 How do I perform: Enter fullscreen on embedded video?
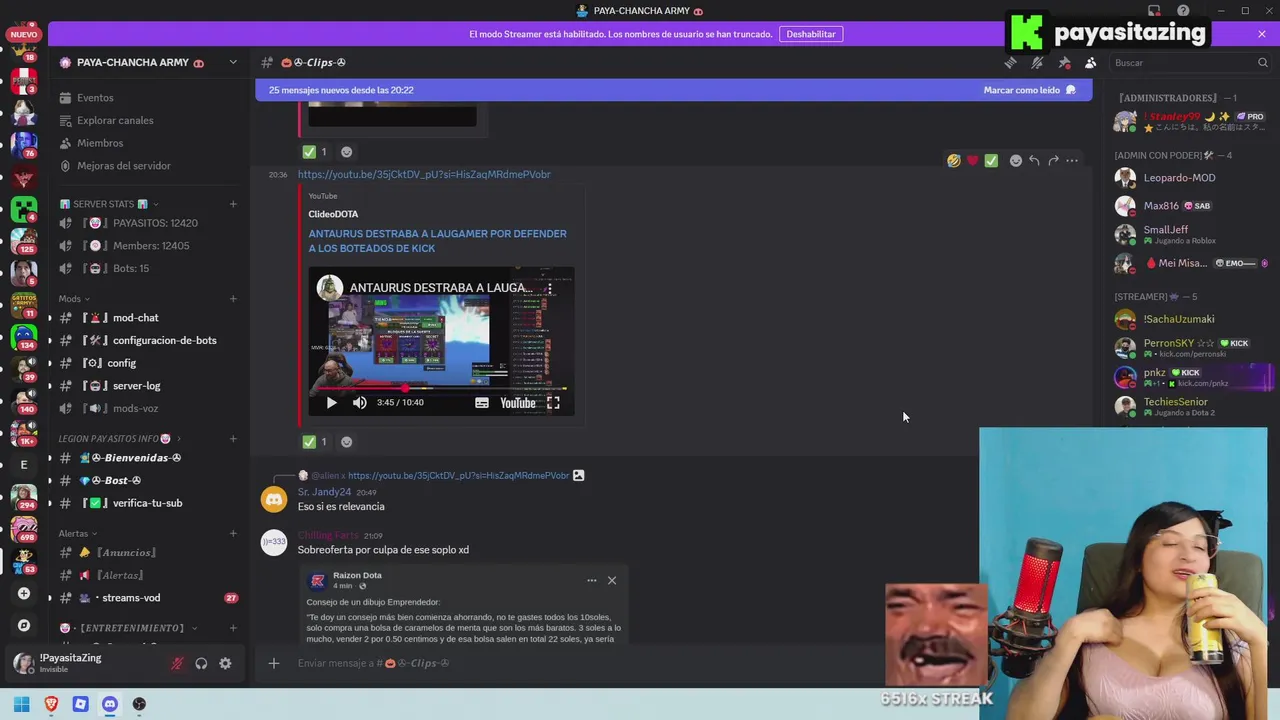(553, 403)
